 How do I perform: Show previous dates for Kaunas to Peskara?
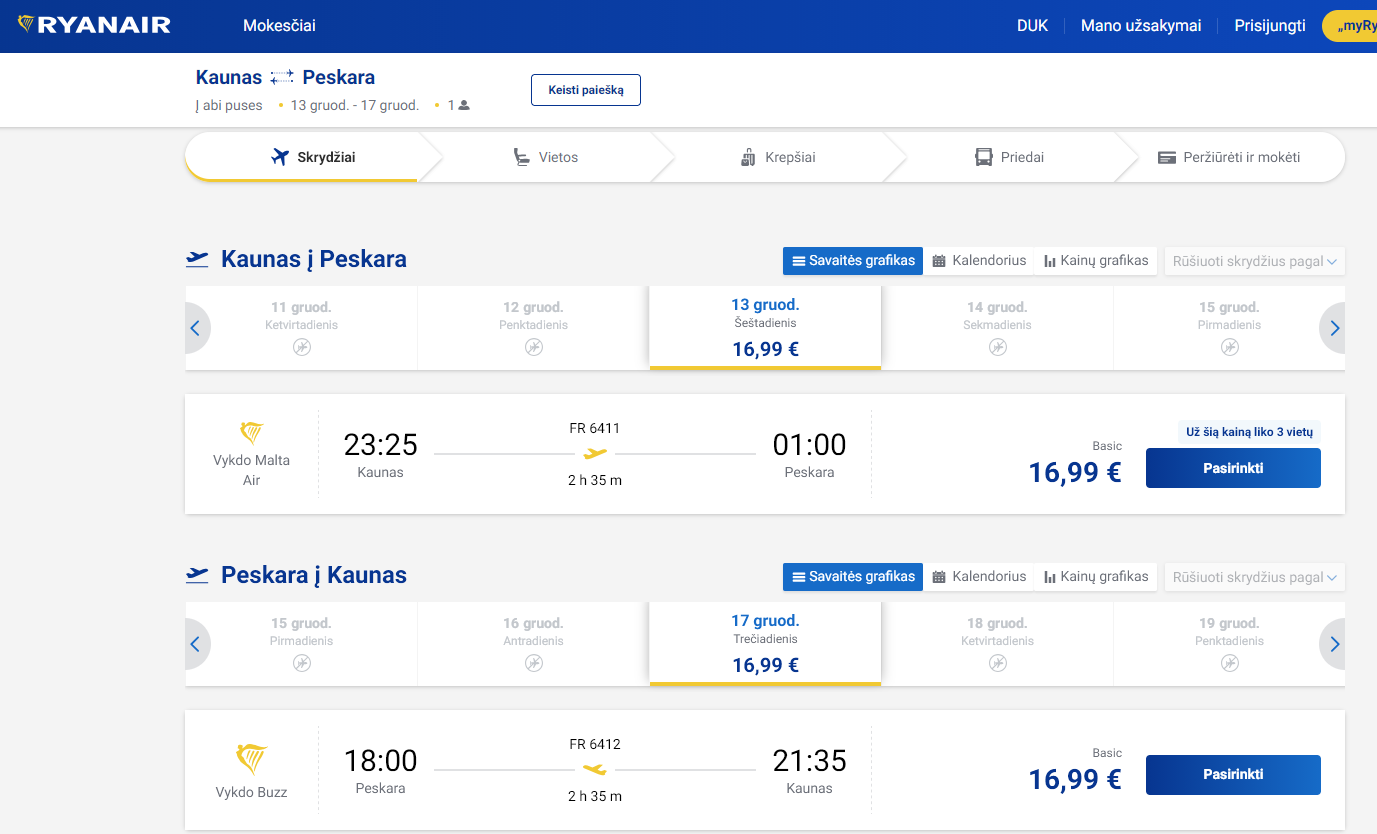[195, 328]
